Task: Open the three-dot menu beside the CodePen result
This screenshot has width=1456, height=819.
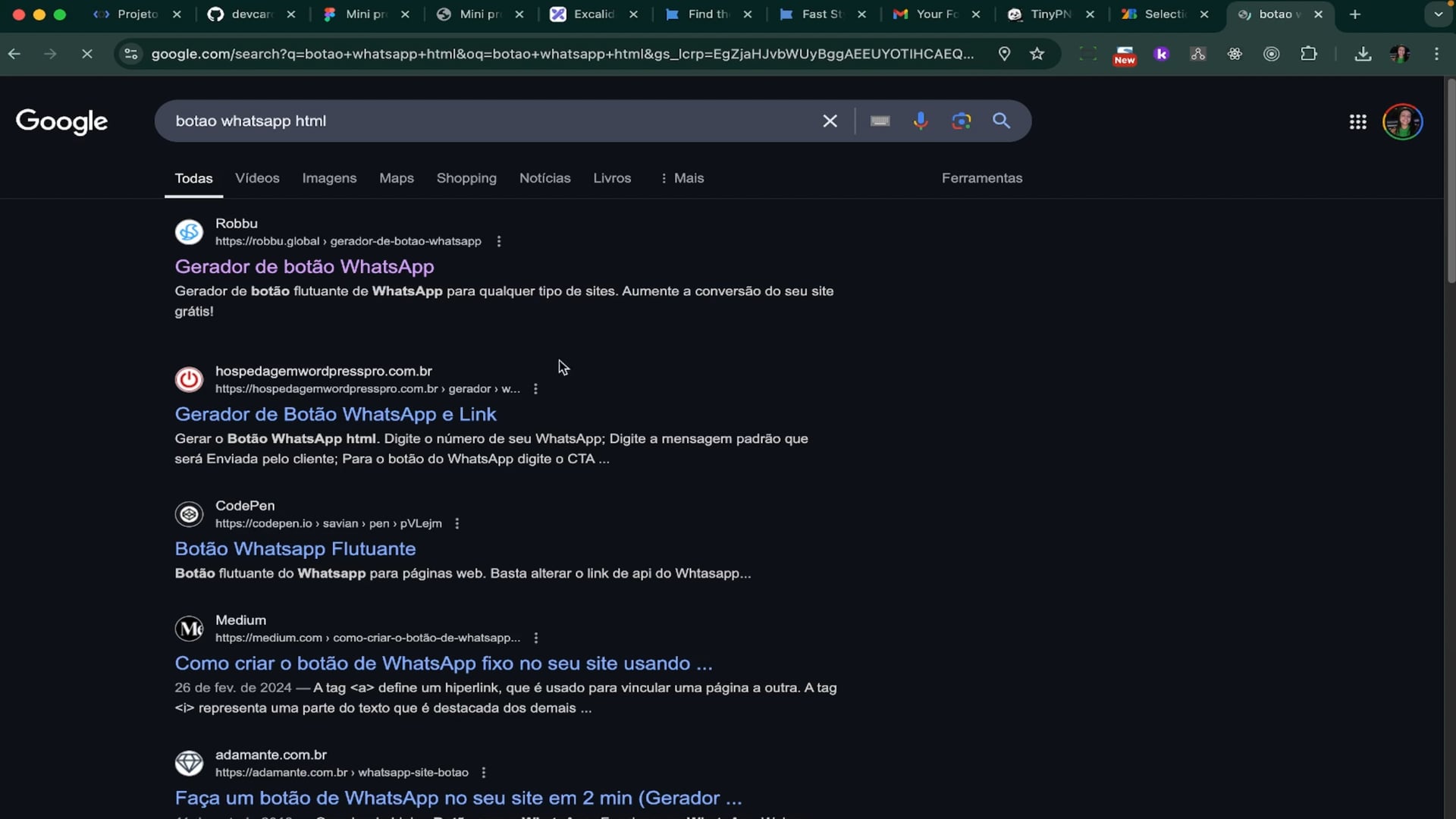Action: pos(457,524)
